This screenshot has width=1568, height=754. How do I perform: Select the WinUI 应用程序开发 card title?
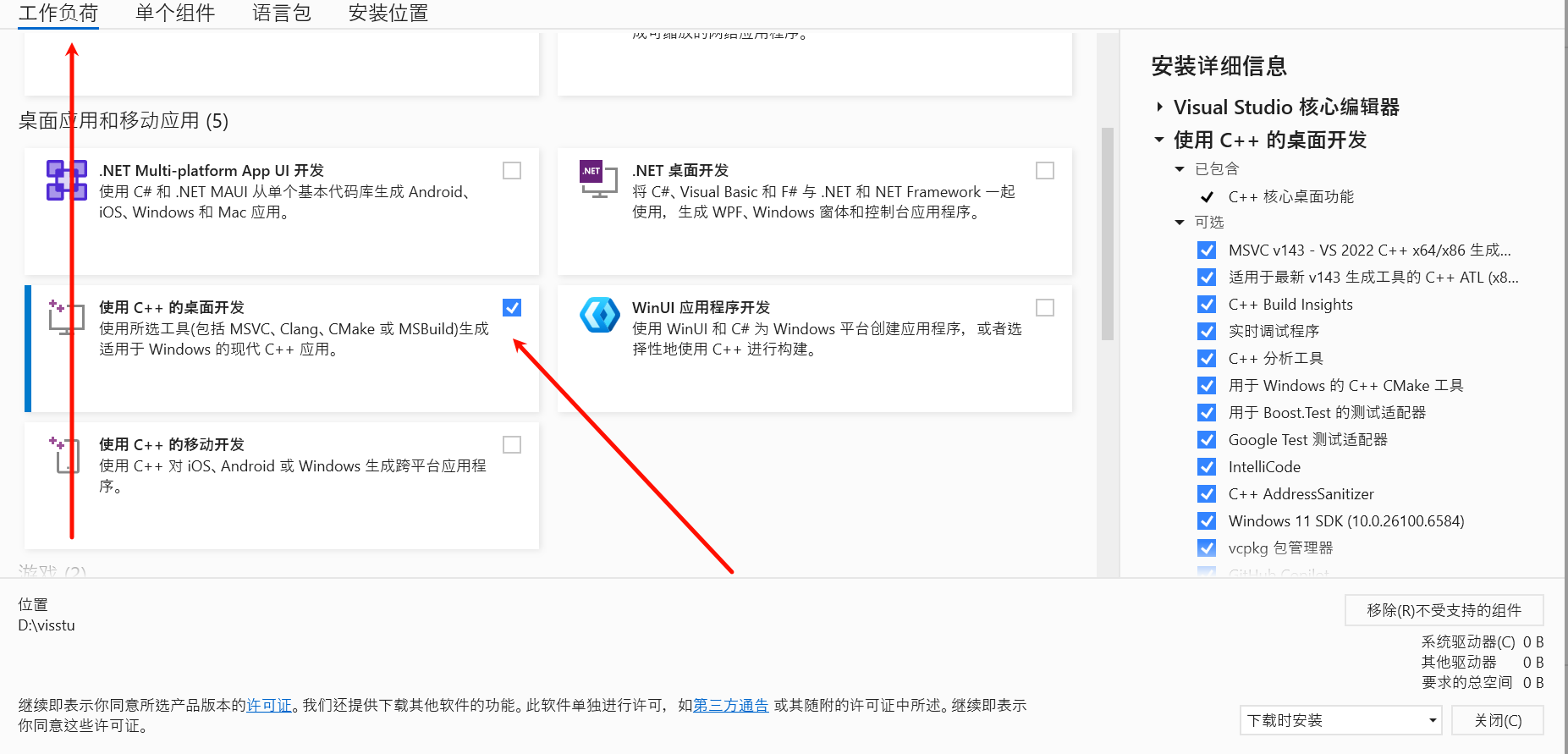pos(701,308)
